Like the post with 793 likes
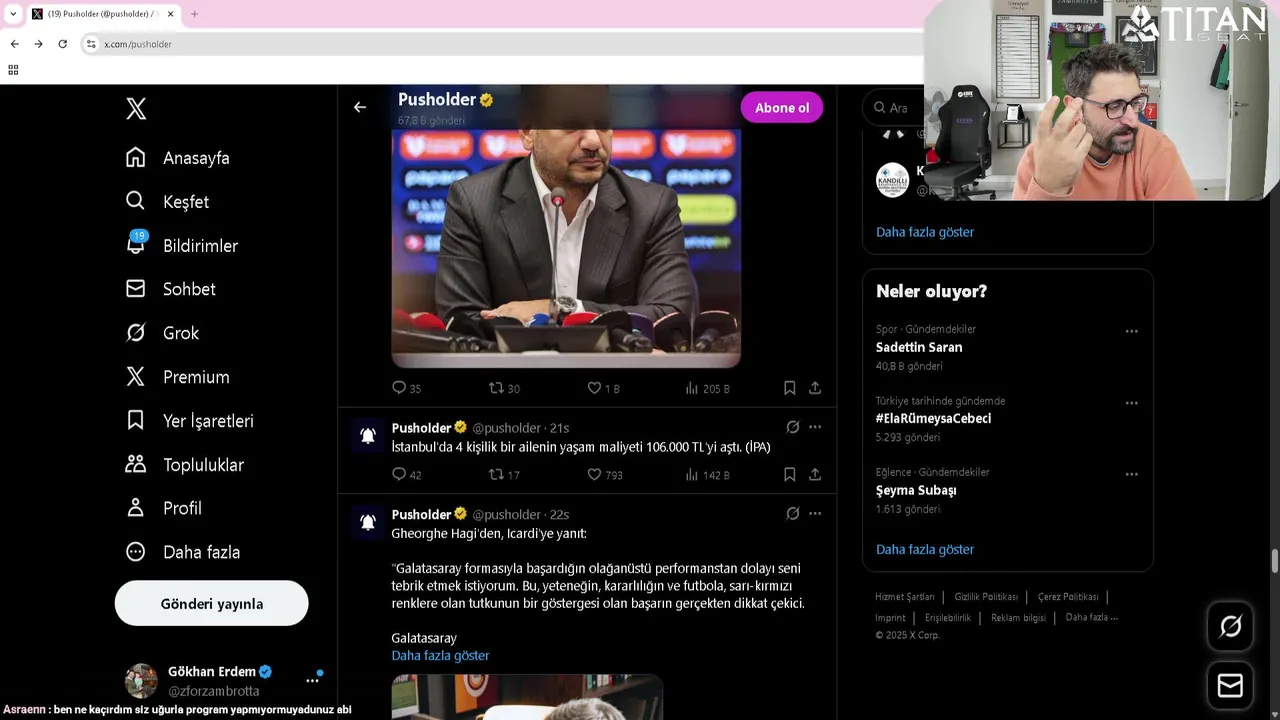The width and height of the screenshot is (1280, 720). (x=604, y=475)
